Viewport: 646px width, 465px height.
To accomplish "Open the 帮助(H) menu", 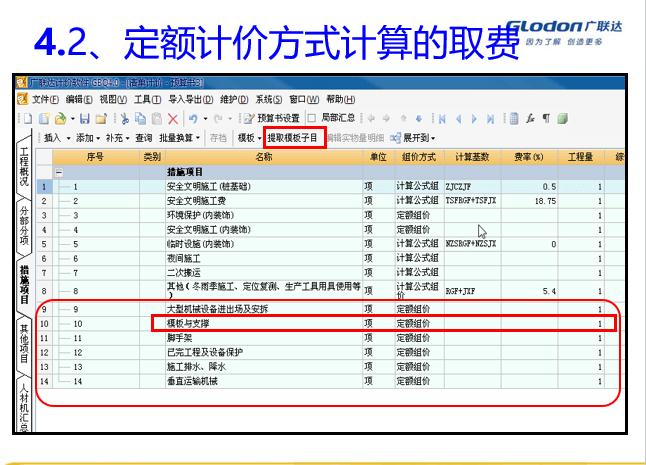I will point(341,99).
